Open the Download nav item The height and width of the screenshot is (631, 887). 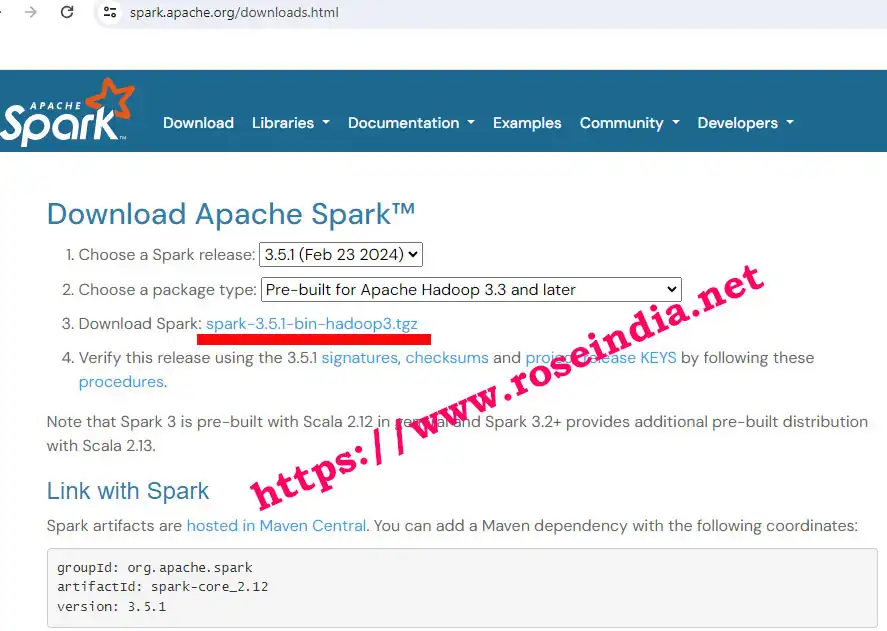(198, 123)
